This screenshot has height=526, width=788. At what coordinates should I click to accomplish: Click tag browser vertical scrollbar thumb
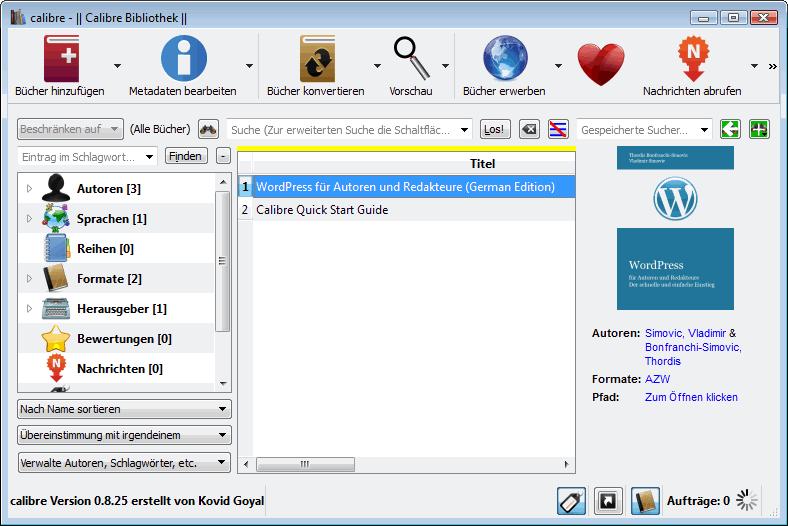click(x=222, y=261)
